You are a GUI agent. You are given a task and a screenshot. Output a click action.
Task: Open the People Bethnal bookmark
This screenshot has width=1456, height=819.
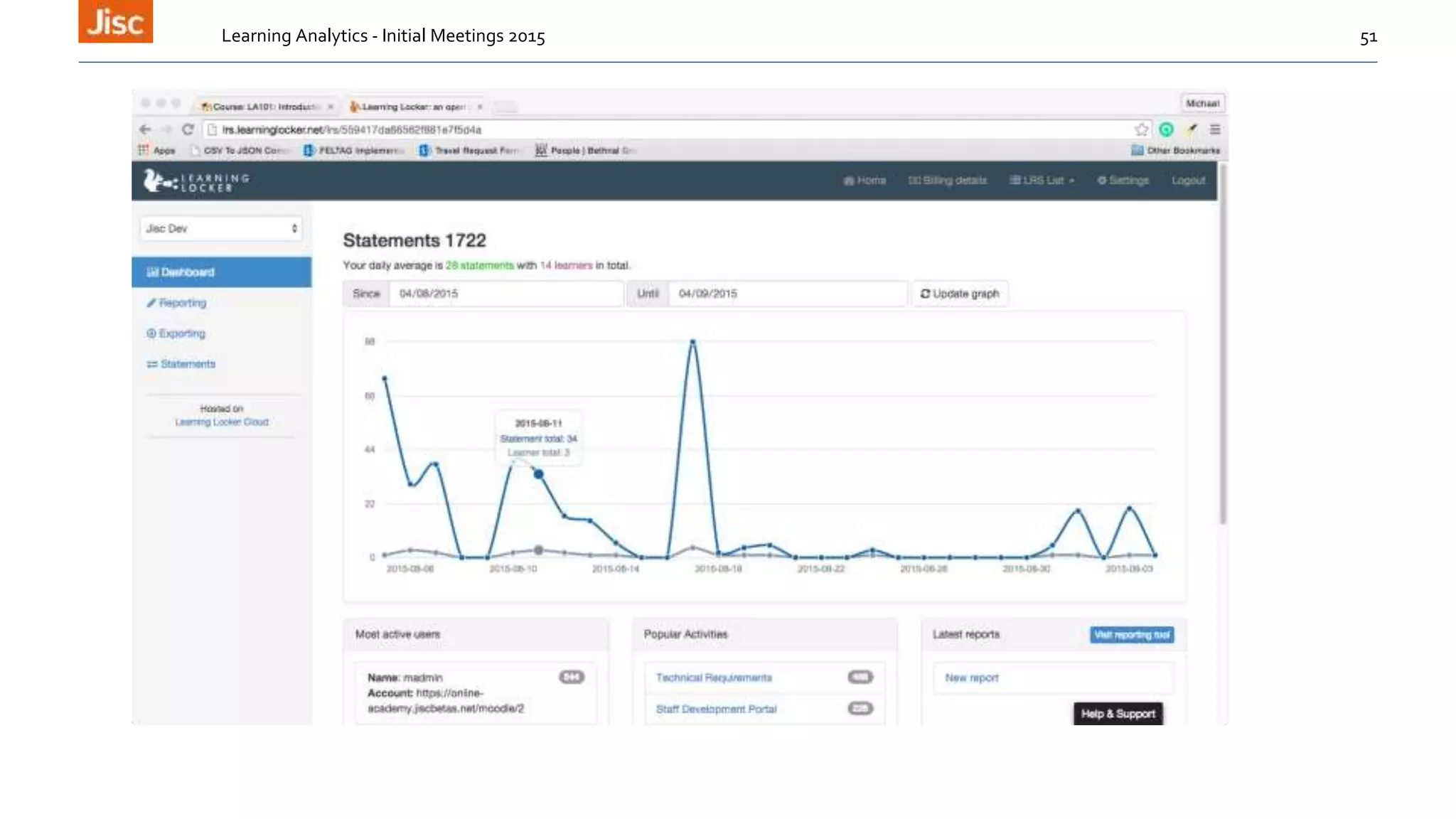click(586, 150)
